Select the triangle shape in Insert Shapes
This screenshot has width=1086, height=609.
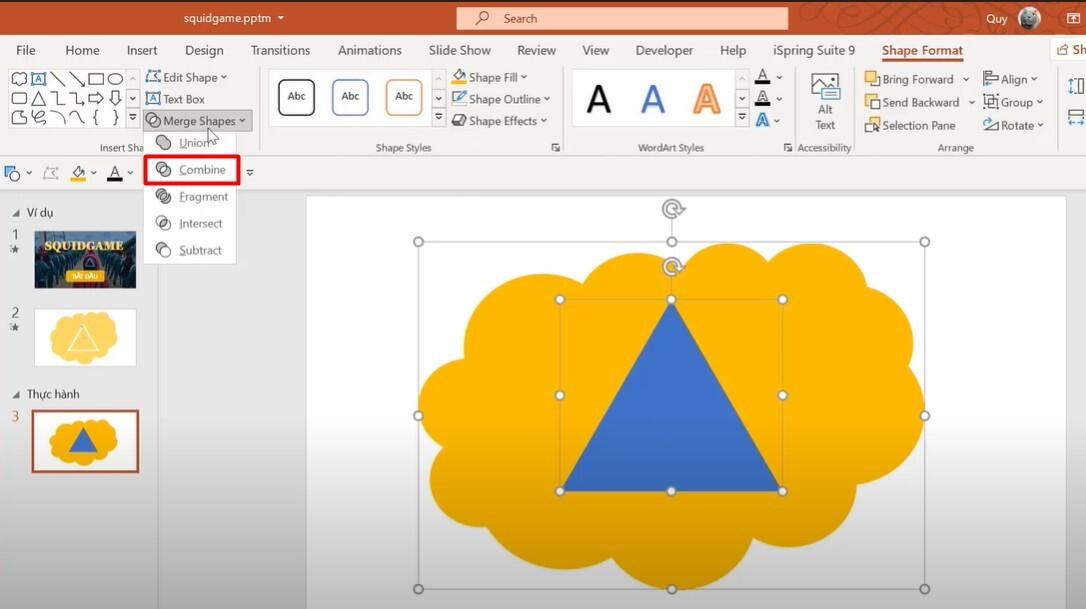pyautogui.click(x=39, y=97)
